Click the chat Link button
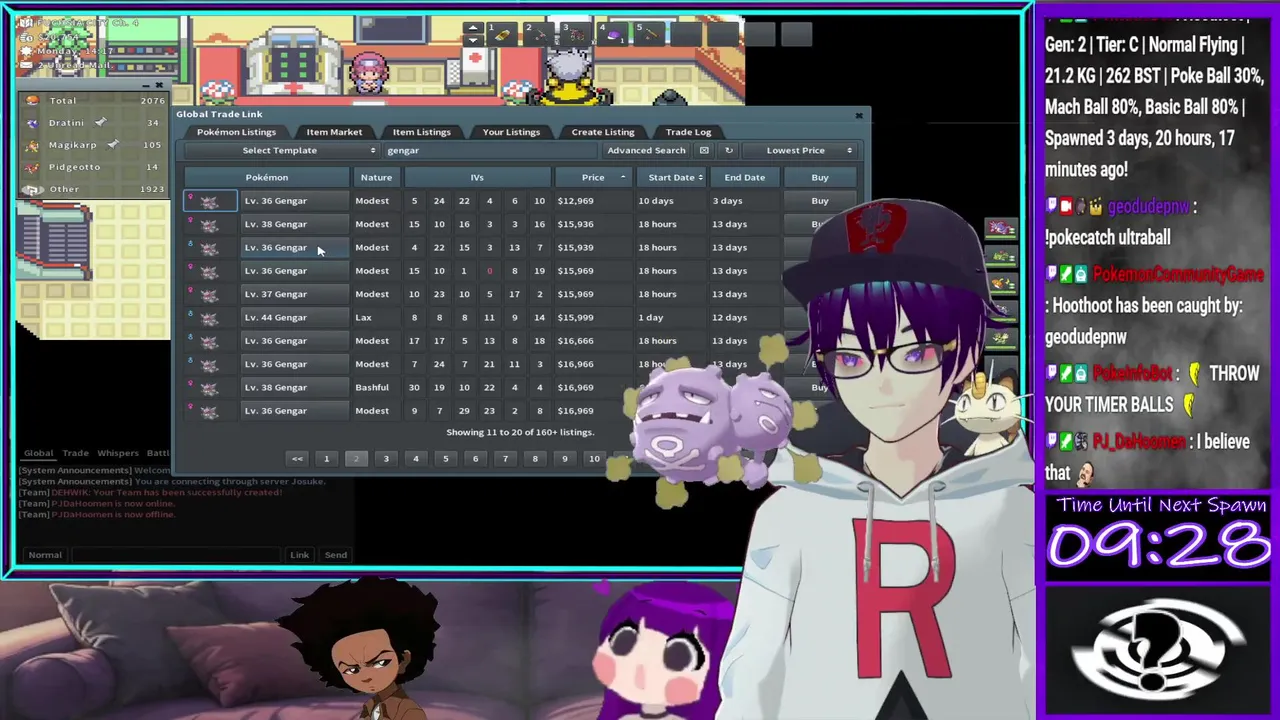The height and width of the screenshot is (720, 1280). click(299, 555)
